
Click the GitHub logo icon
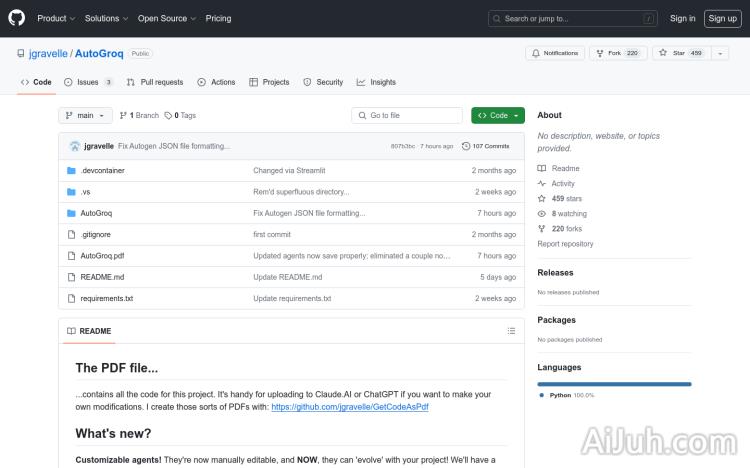point(19,18)
